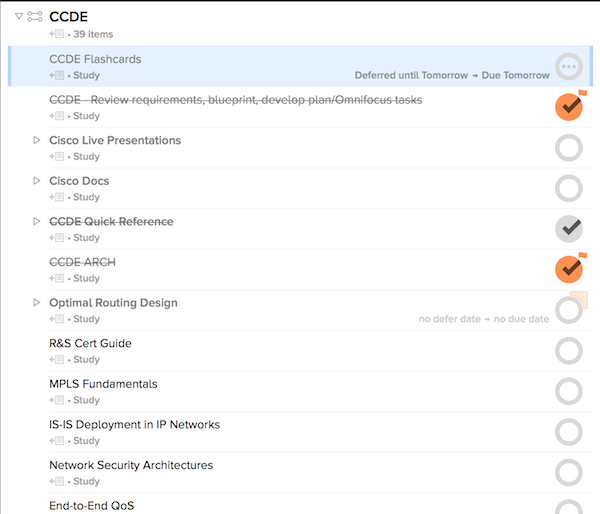Open note icon for CCDE Flashcards

(57, 75)
